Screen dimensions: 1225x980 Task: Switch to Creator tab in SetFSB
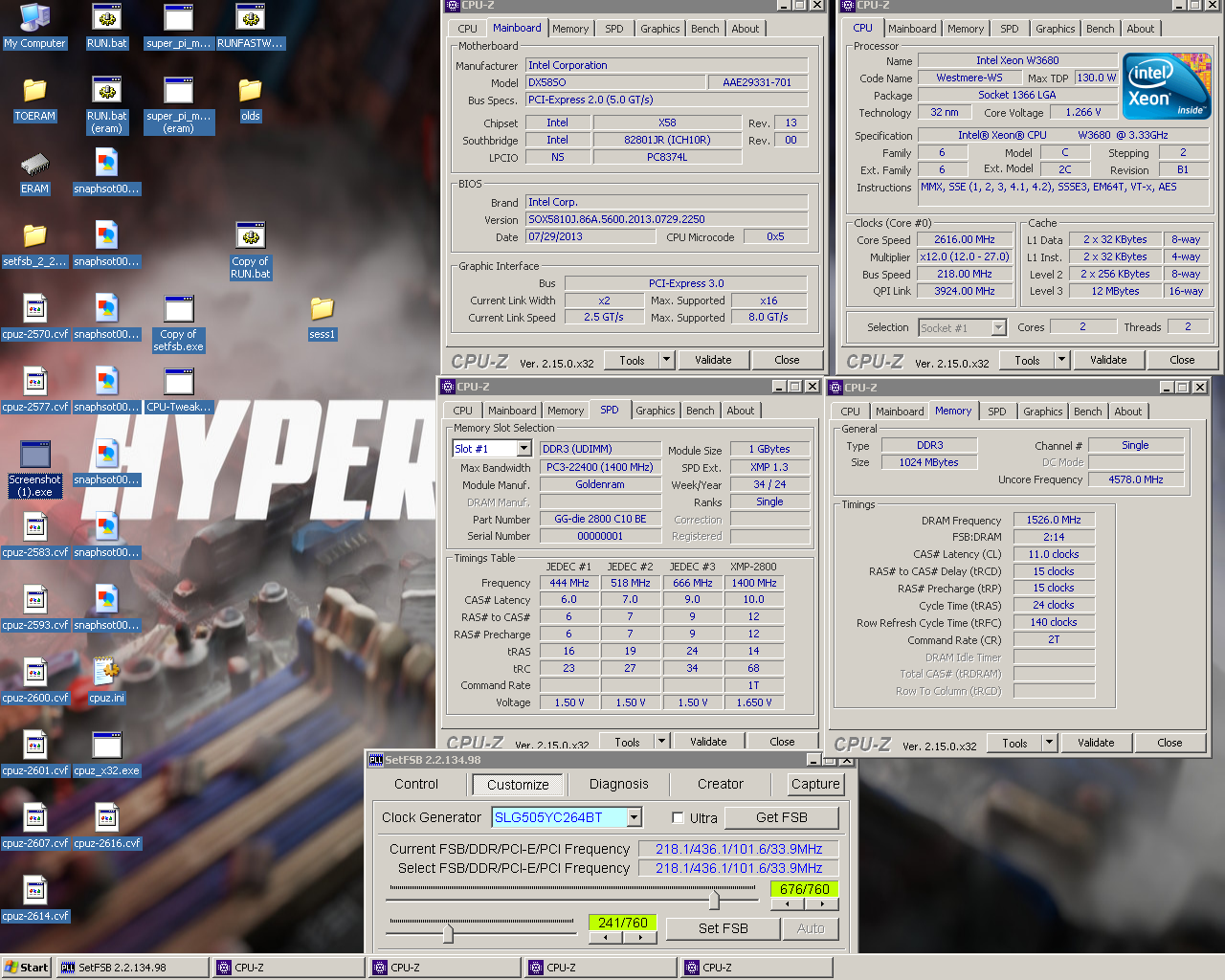pyautogui.click(x=721, y=784)
